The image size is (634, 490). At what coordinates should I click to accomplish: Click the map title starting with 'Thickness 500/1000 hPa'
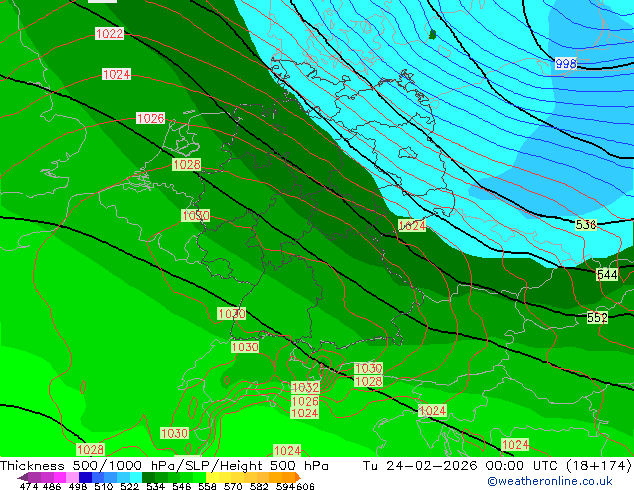(x=164, y=466)
